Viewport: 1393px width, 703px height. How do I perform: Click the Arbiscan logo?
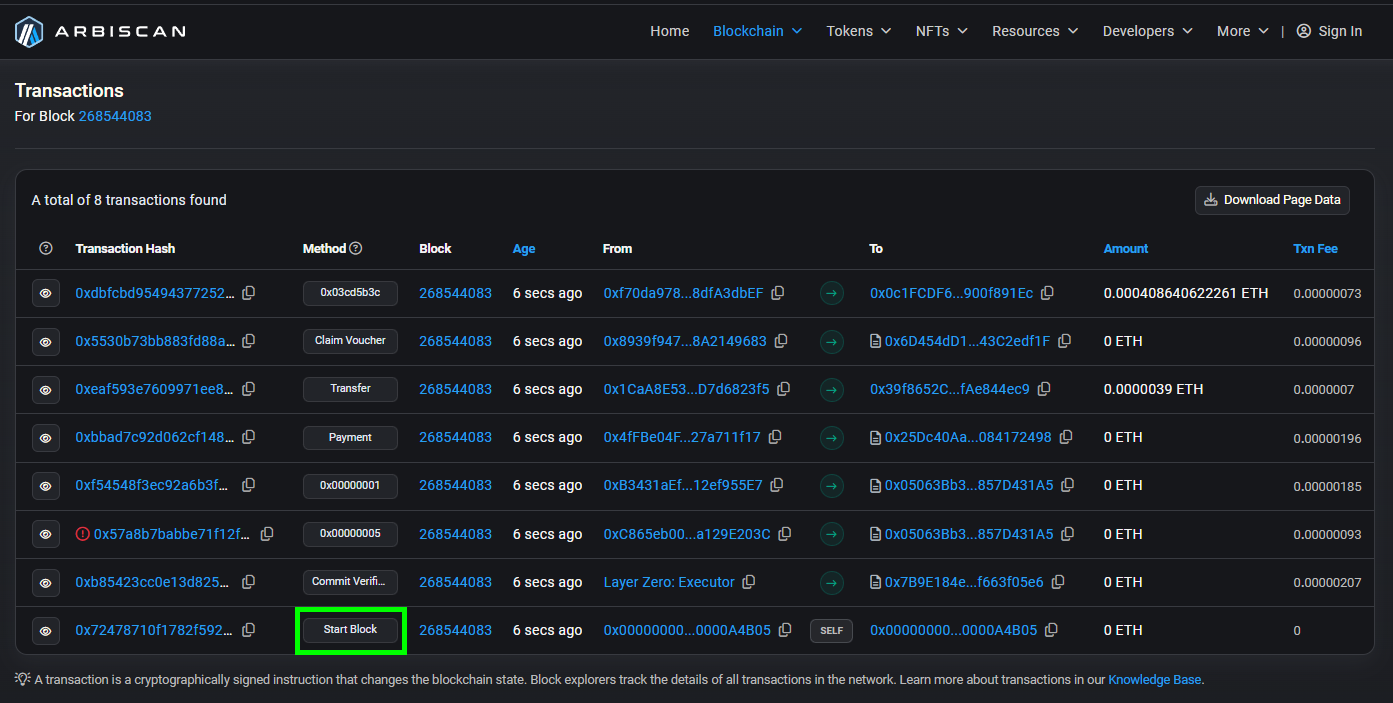point(100,31)
